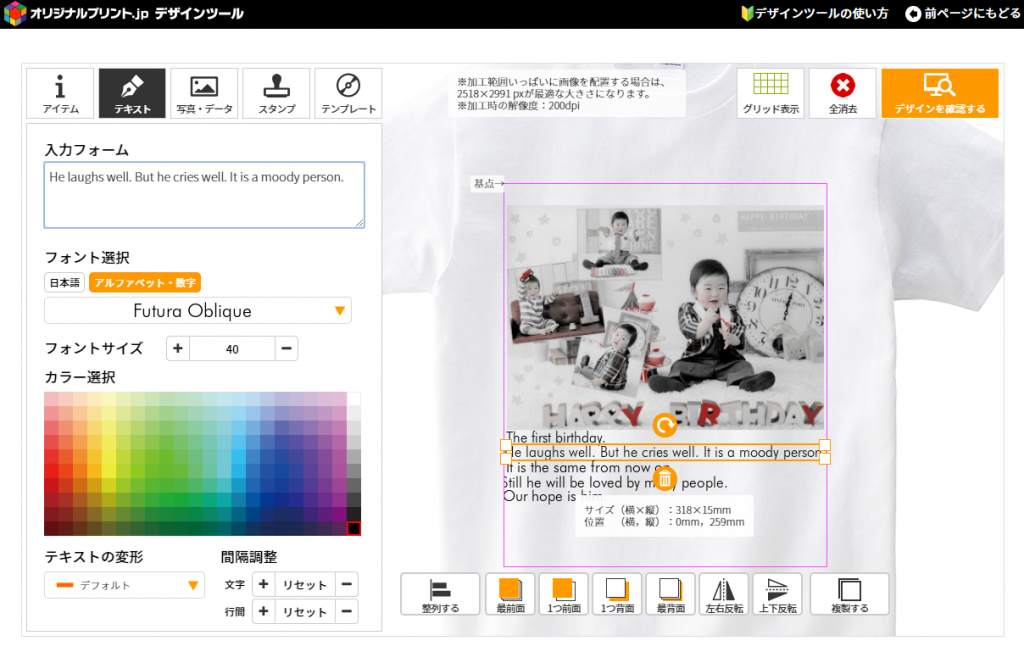
Task: Move one layer forward with 1つ前面
Action: (x=564, y=595)
